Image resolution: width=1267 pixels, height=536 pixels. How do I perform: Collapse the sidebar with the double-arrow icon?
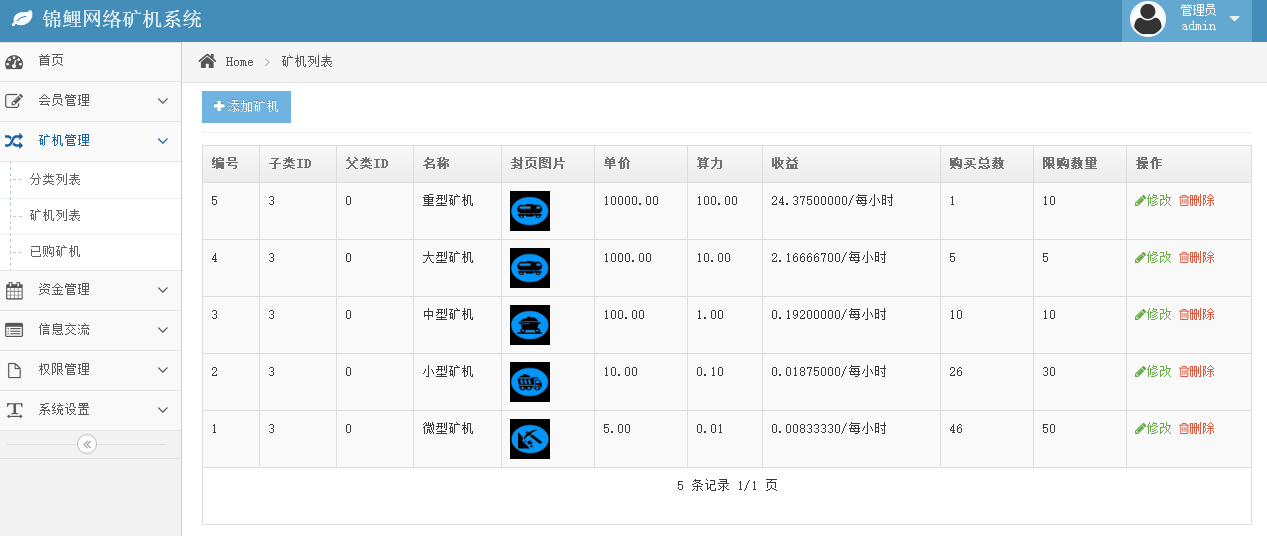(87, 444)
